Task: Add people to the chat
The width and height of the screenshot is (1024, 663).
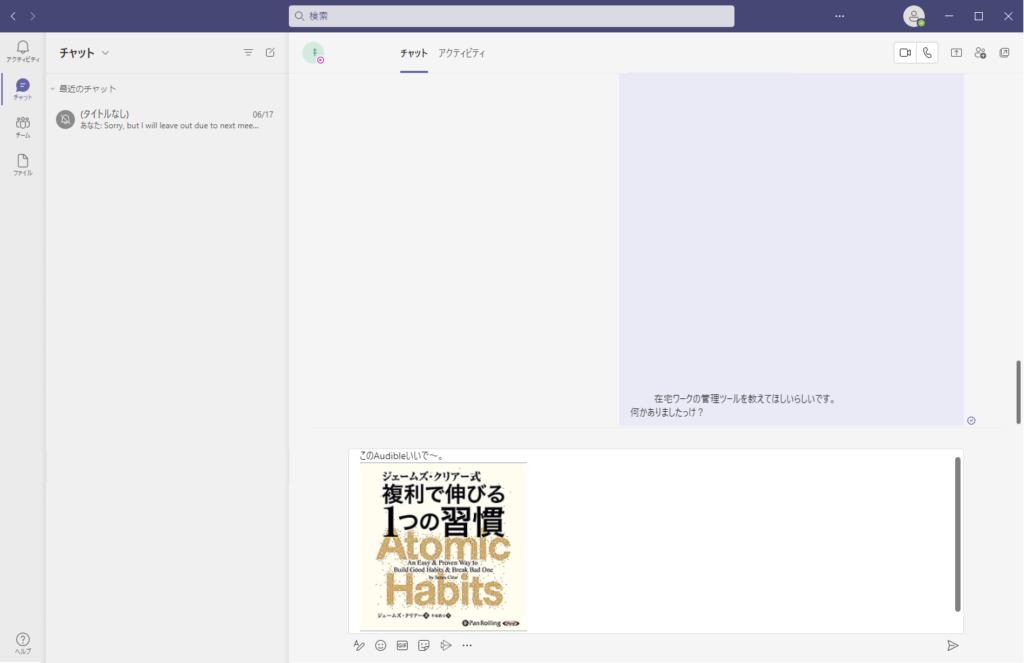Action: pyautogui.click(x=980, y=53)
